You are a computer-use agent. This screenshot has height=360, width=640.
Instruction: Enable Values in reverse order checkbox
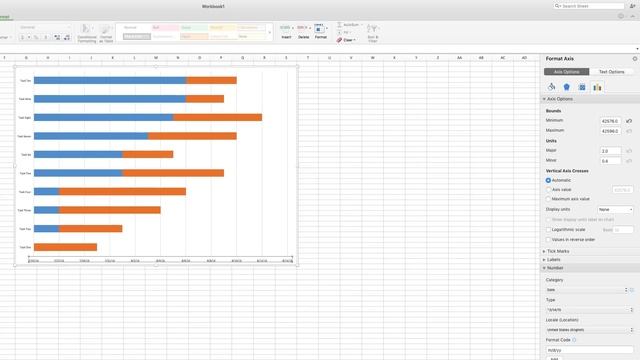coord(548,240)
